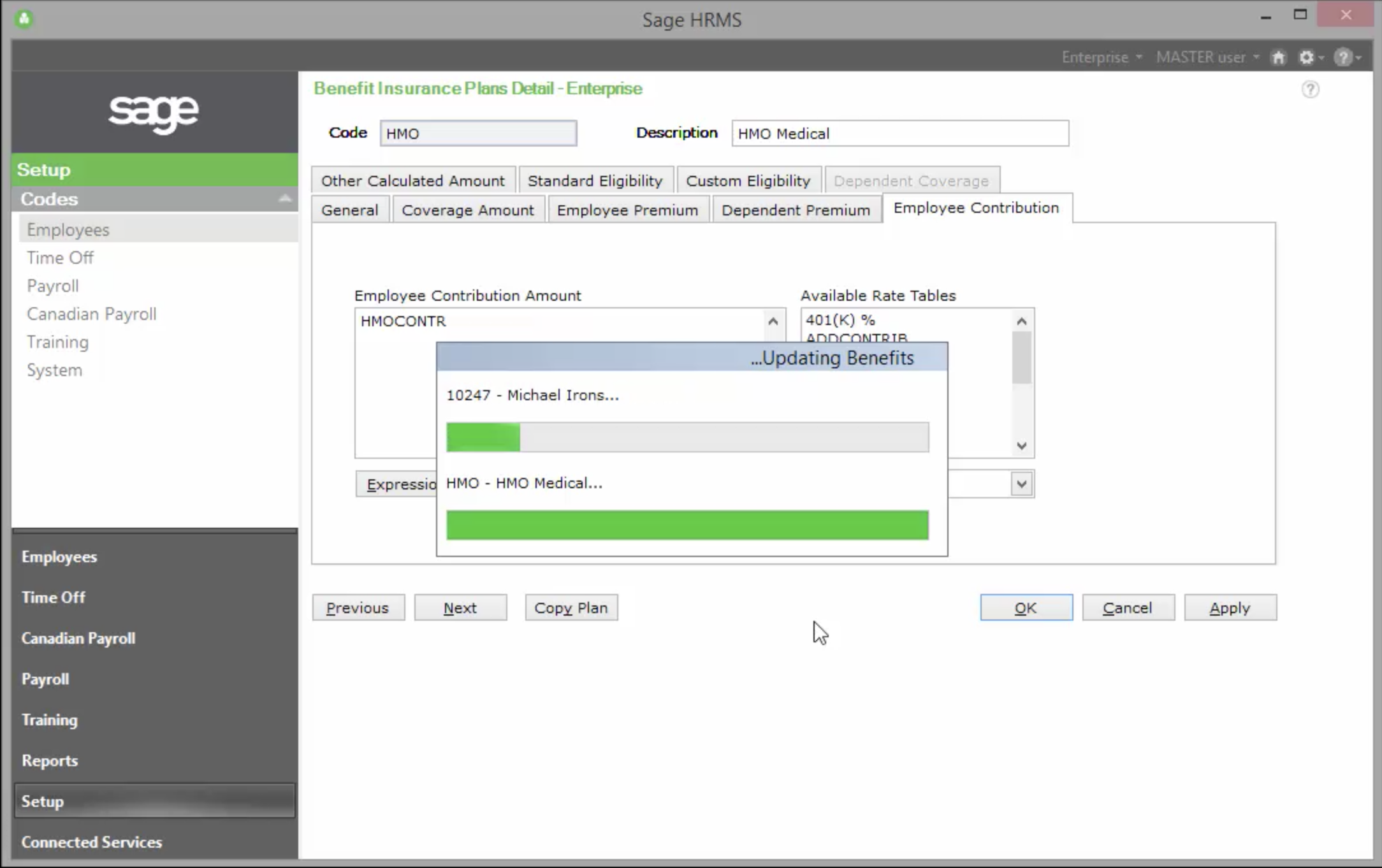Open the Reports section in the sidebar

point(50,760)
